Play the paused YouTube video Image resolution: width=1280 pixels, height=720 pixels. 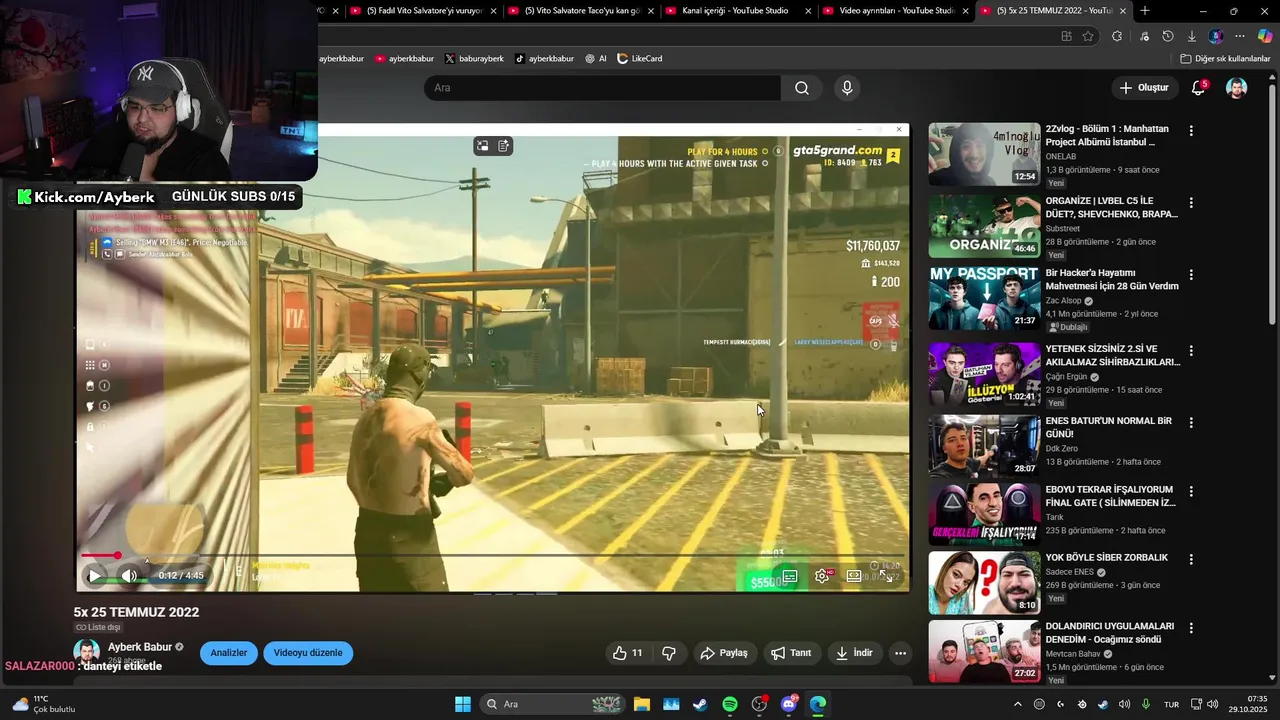(x=94, y=576)
